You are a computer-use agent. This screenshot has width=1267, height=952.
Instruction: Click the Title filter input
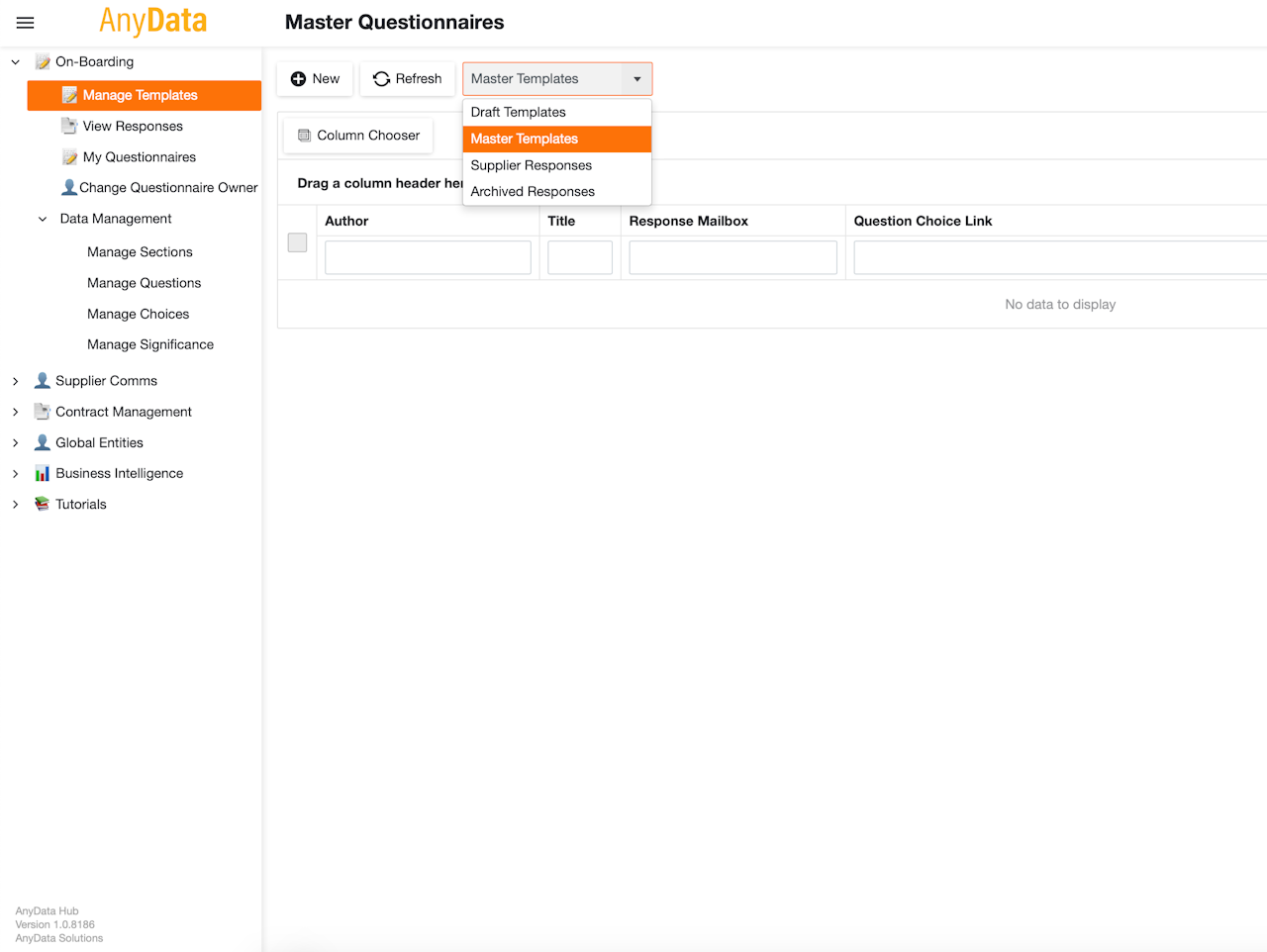pyautogui.click(x=580, y=258)
